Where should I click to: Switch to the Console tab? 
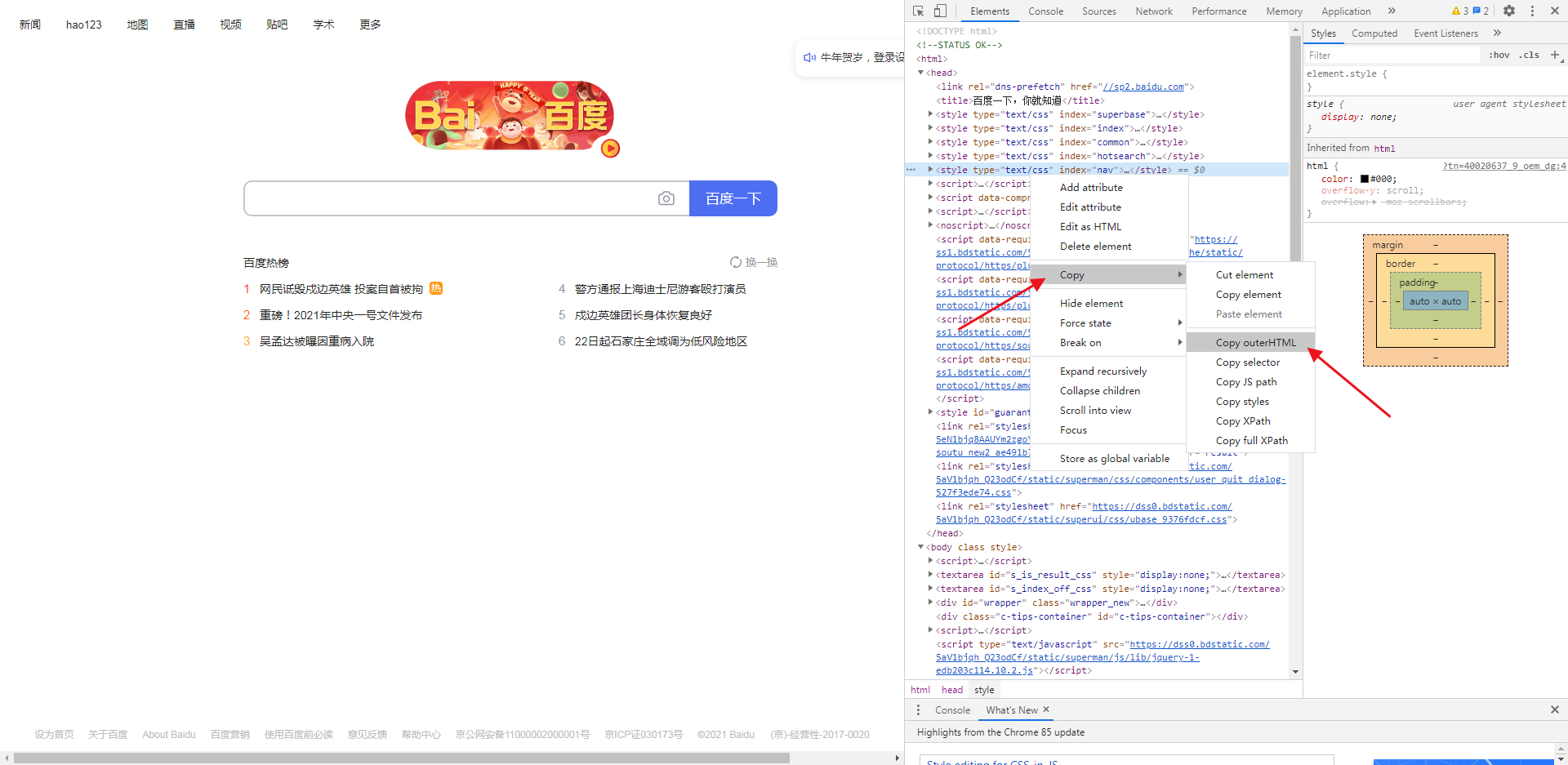click(x=1045, y=11)
